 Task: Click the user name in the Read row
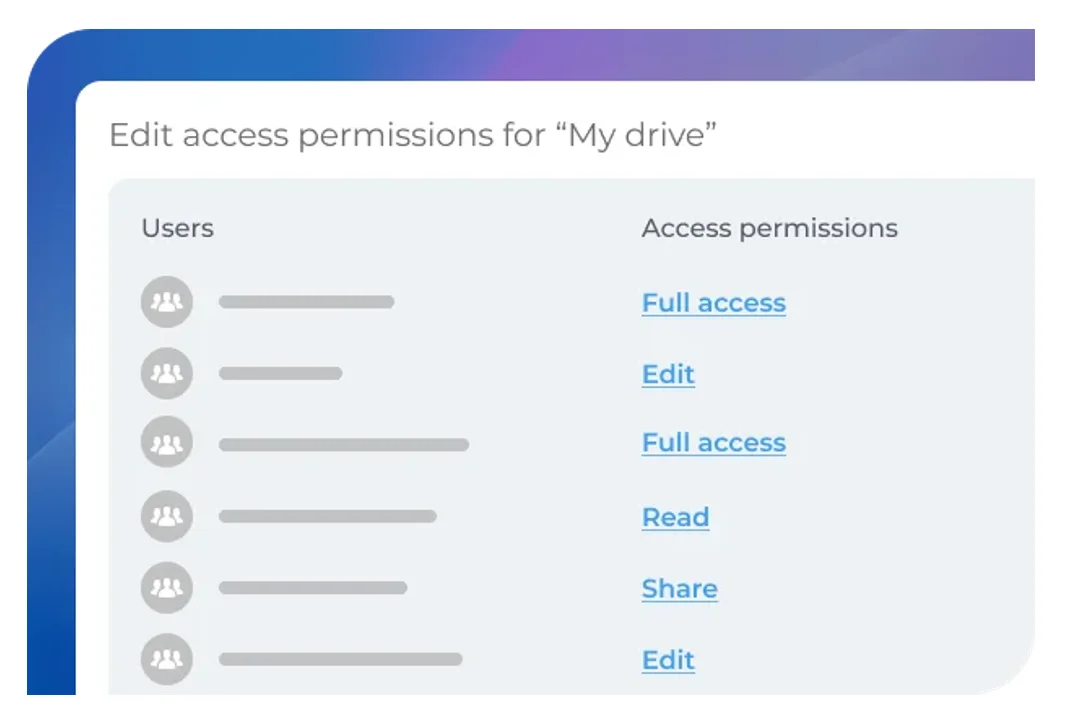click(327, 517)
